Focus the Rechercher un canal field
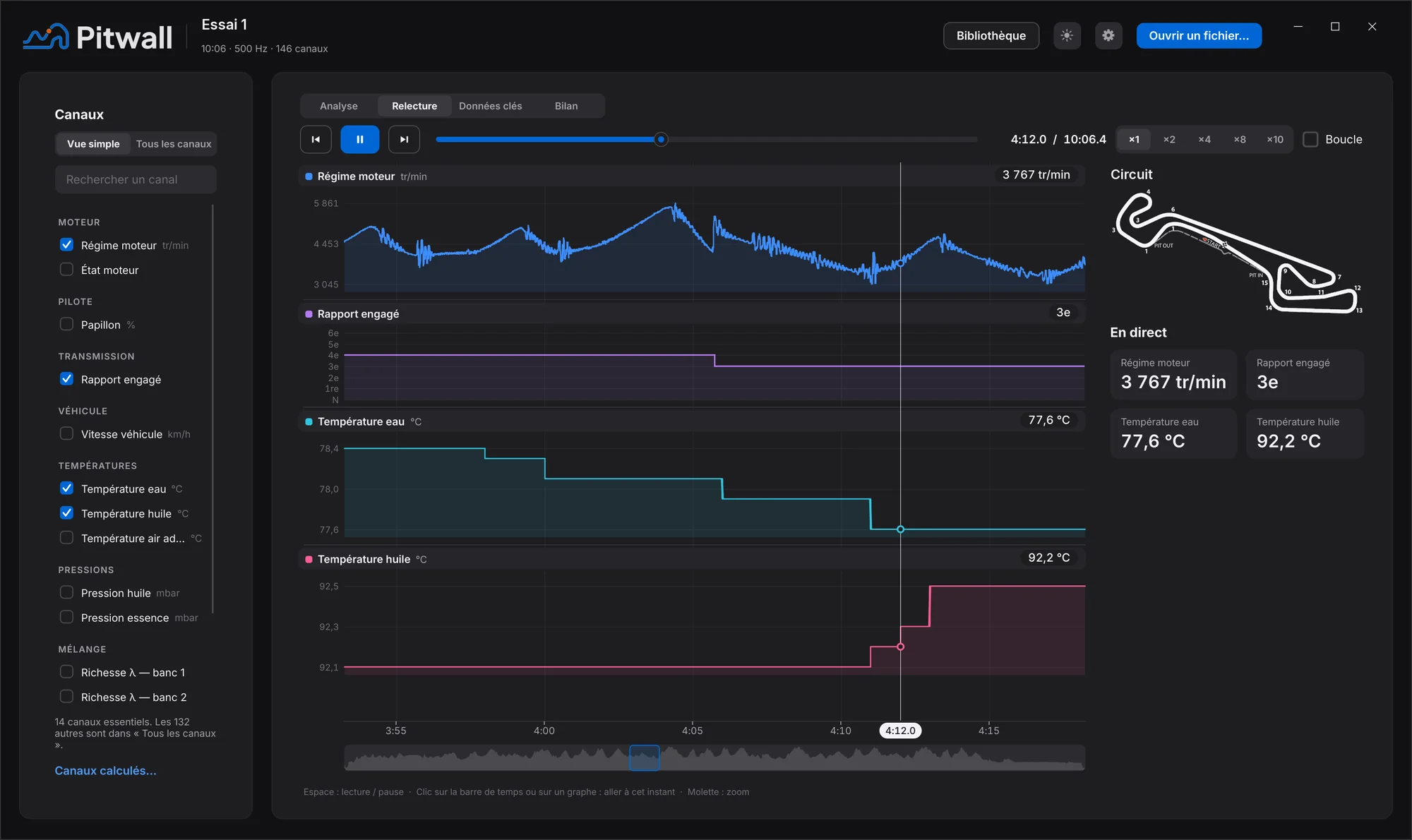This screenshot has width=1412, height=840. pyautogui.click(x=136, y=179)
